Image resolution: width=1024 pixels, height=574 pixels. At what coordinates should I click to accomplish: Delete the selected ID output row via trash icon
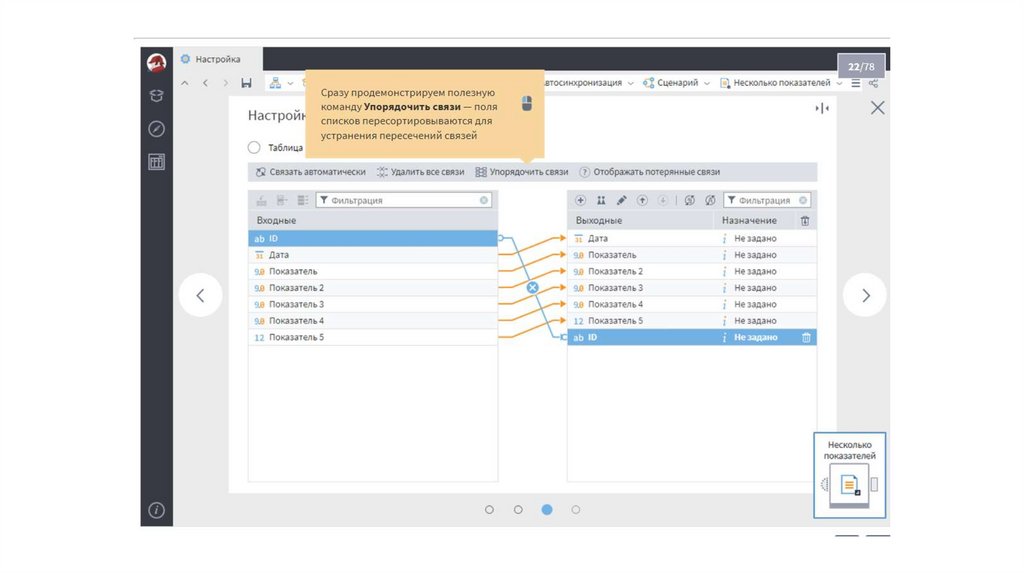coord(806,338)
